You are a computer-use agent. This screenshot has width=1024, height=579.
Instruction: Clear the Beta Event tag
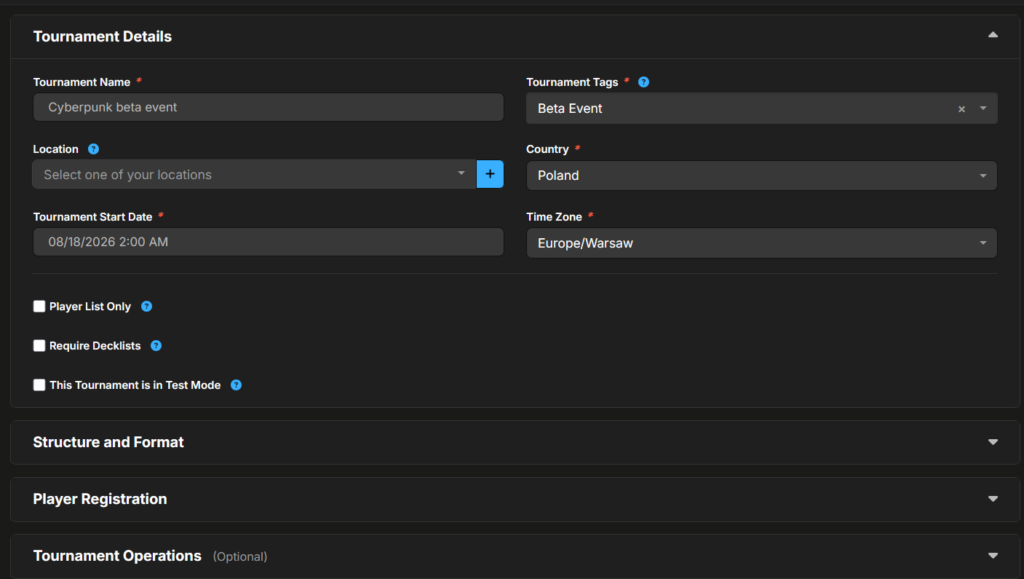pos(961,109)
